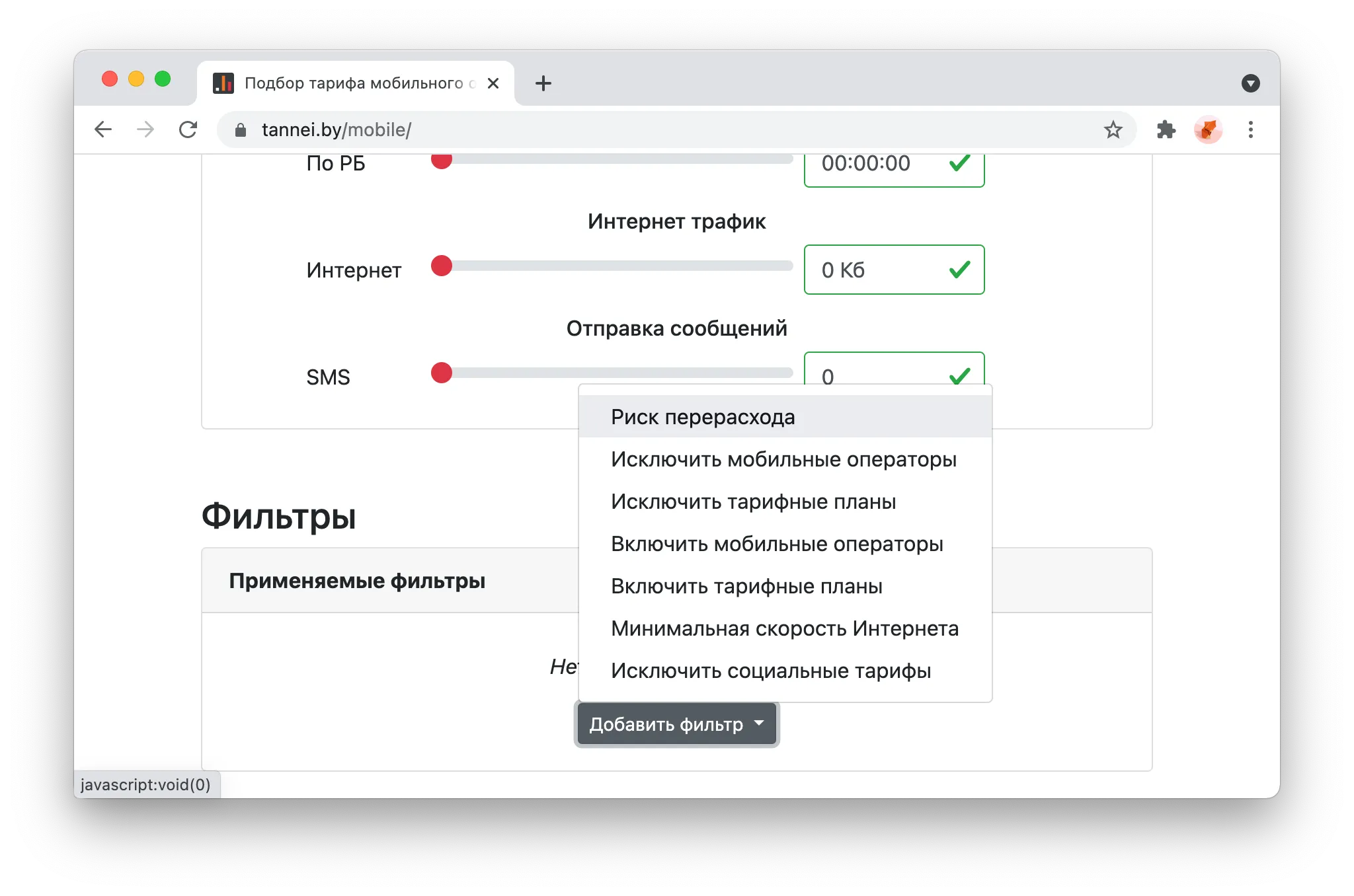Click the SMS count input field
Screen dimensions: 1354x896
894,369
